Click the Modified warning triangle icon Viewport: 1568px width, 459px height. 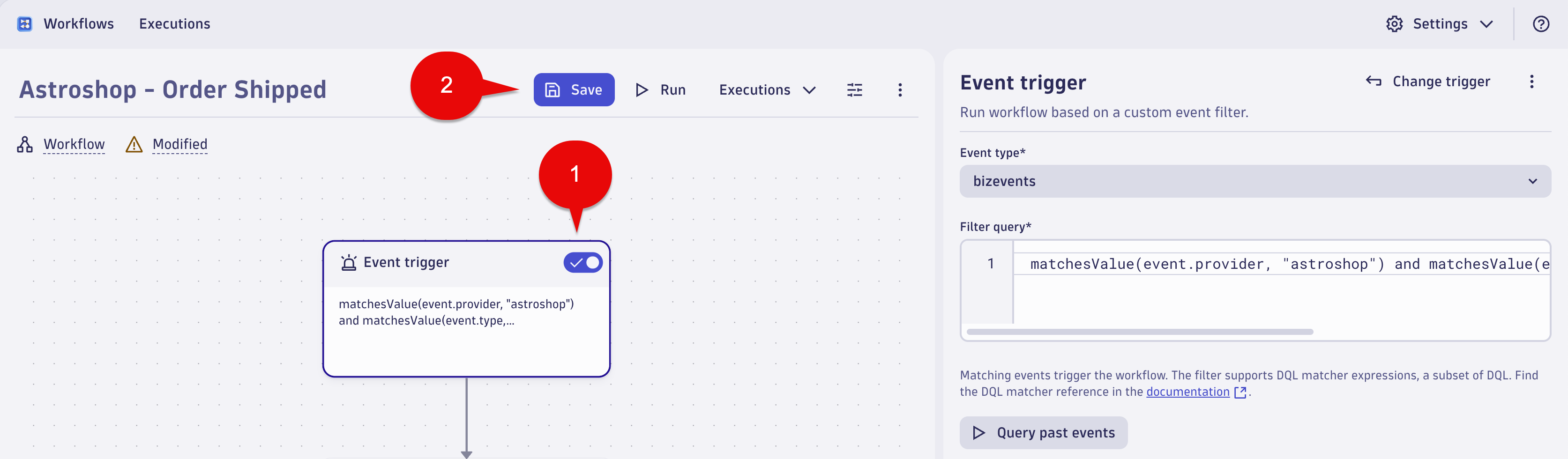pos(134,145)
